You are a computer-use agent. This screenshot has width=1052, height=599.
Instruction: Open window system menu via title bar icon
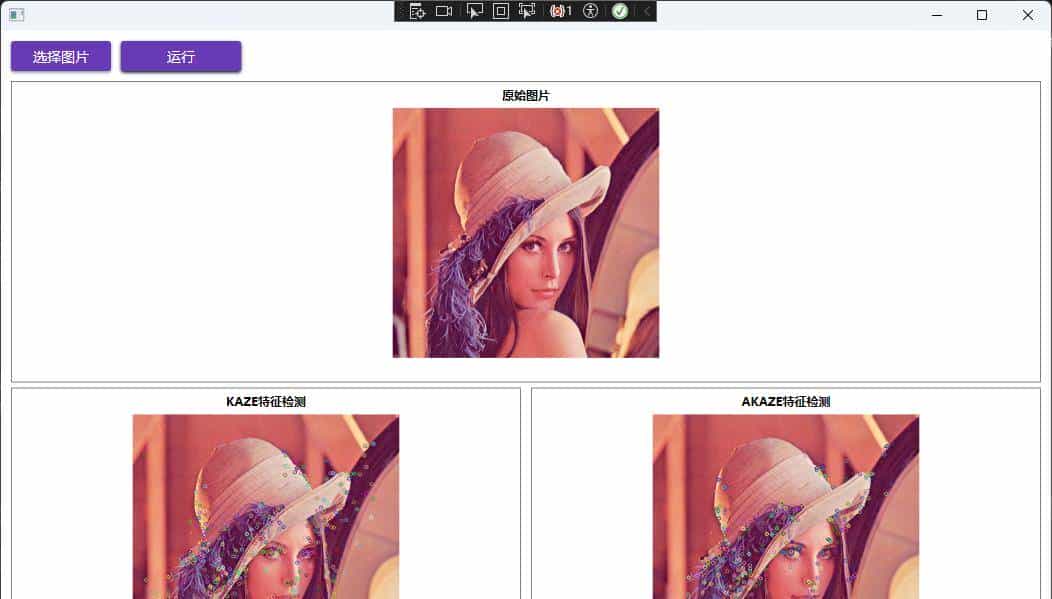[x=16, y=15]
